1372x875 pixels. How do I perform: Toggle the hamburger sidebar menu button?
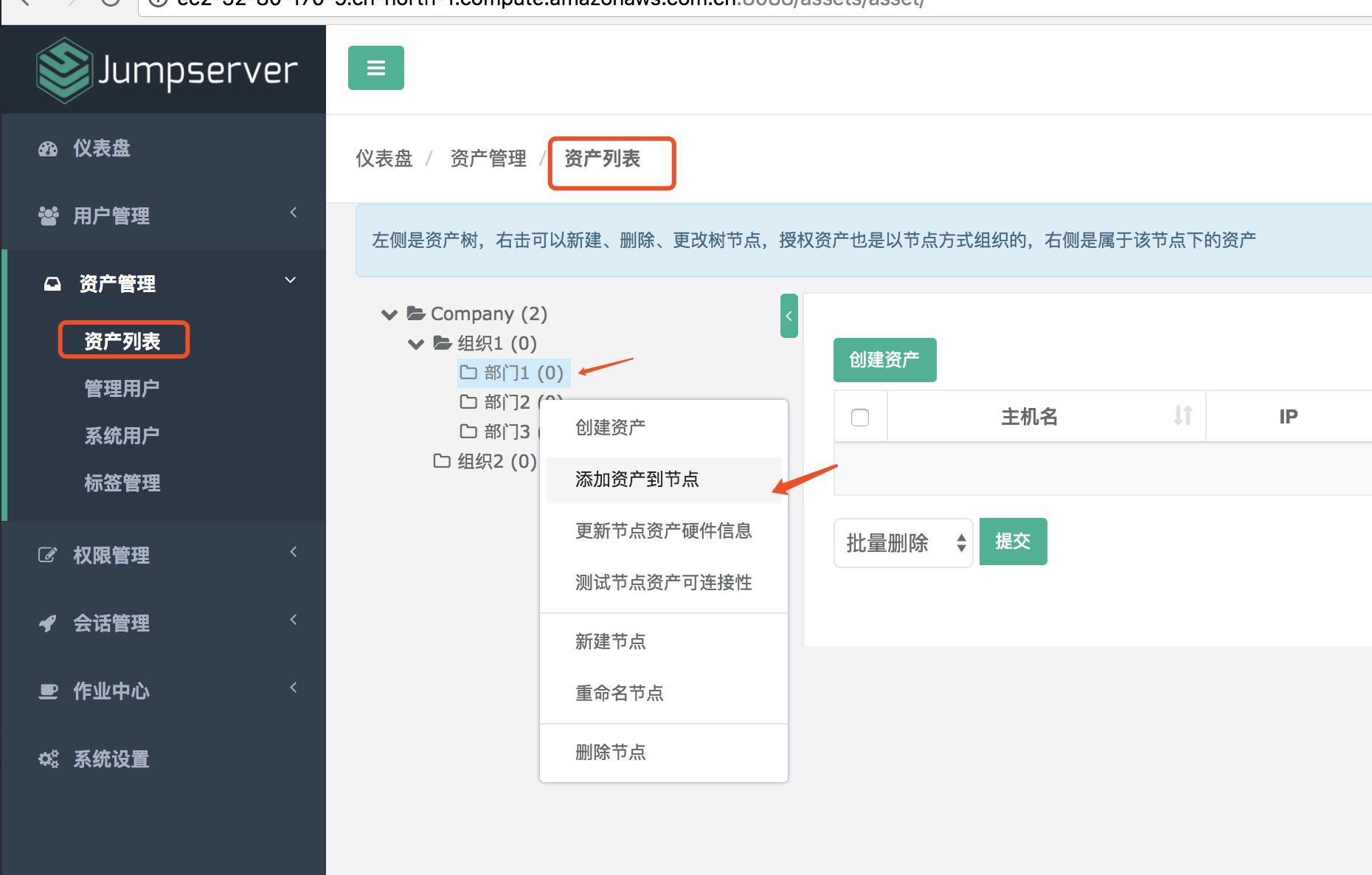point(376,68)
